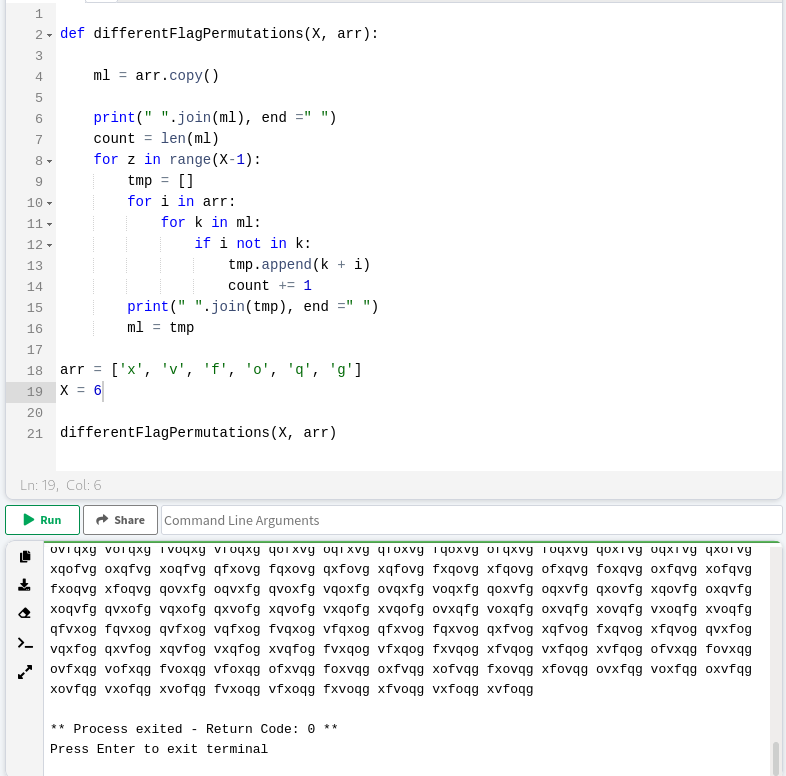This screenshot has width=786, height=776.
Task: Collapse the if block at line 12
Action: (49, 245)
